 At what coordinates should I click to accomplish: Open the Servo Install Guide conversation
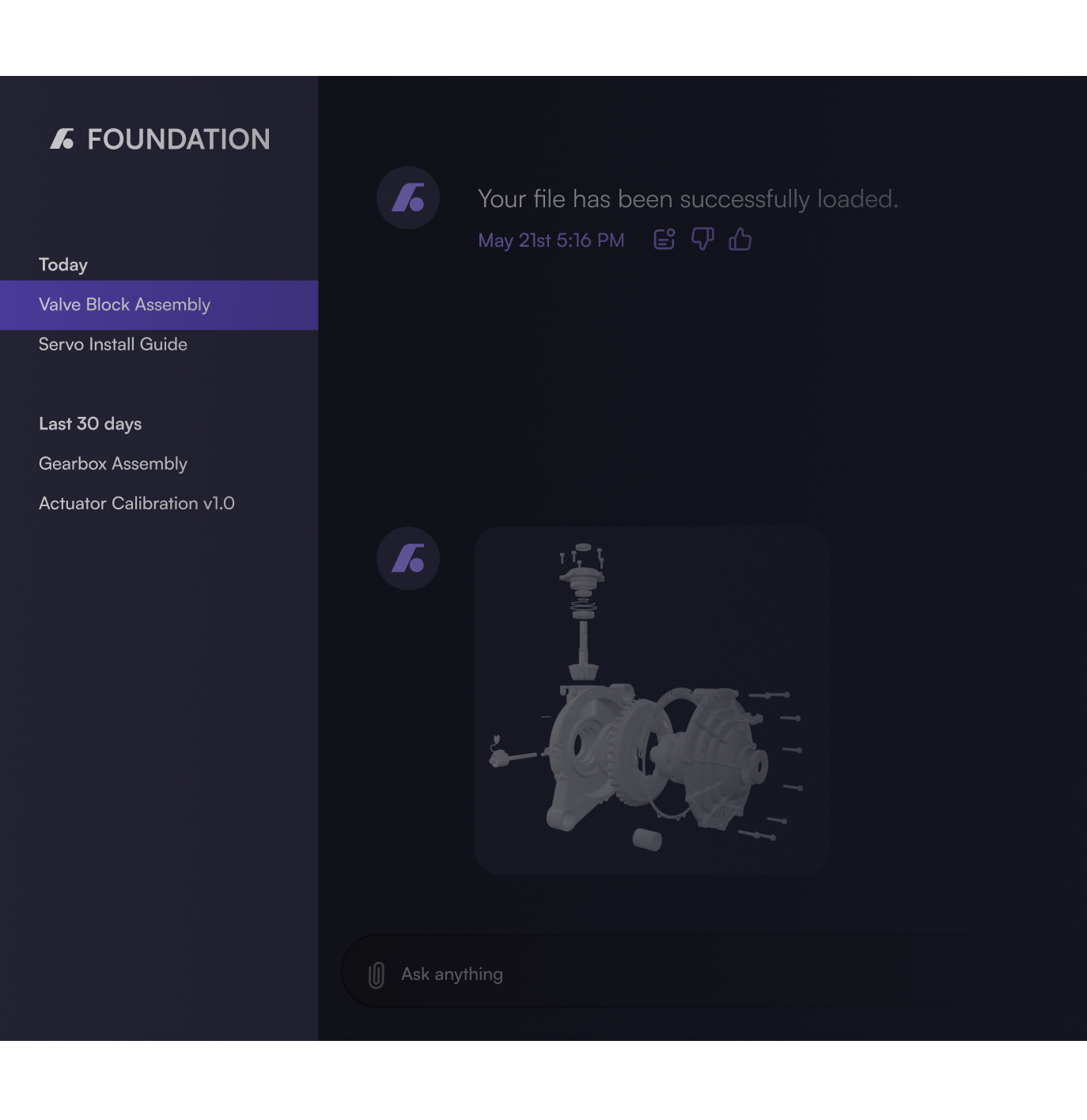click(113, 344)
